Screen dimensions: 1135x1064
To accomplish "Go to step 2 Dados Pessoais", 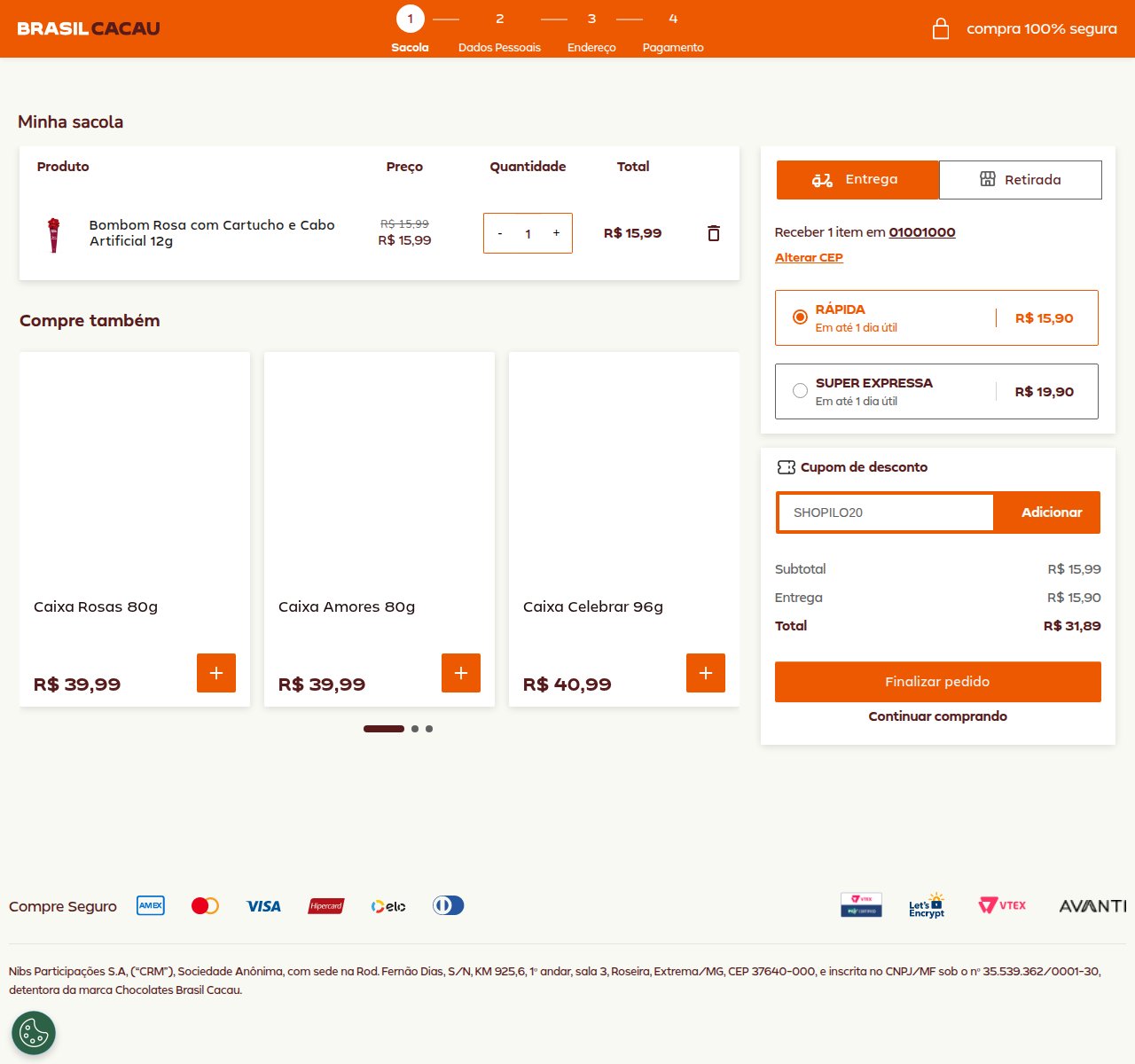I will click(499, 30).
